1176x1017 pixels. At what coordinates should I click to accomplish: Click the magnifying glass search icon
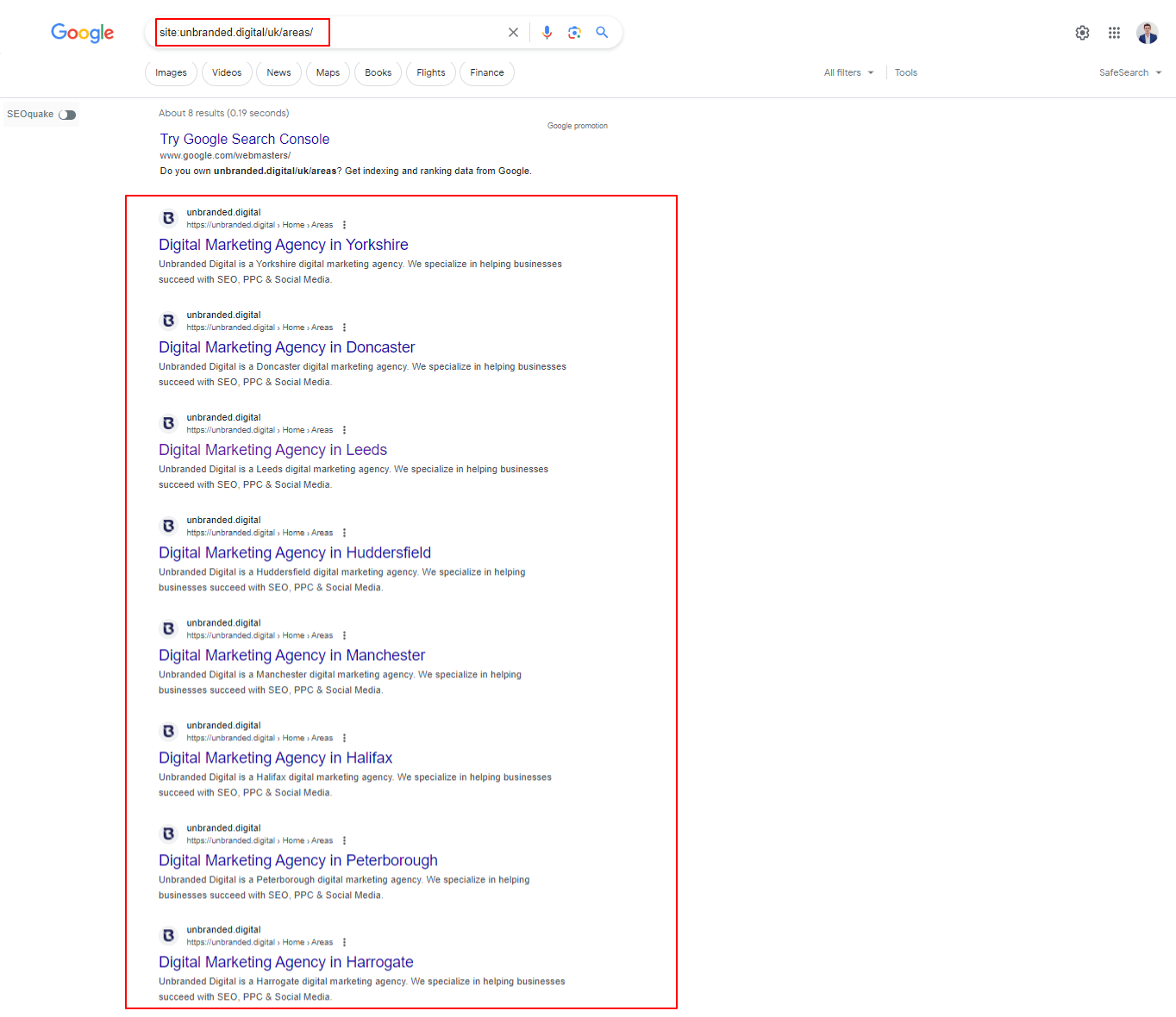pos(602,33)
